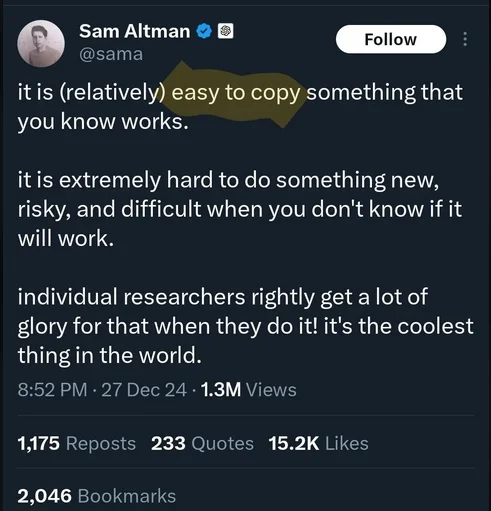View the 1.3M Views analytics
The height and width of the screenshot is (511, 491).
pos(249,389)
